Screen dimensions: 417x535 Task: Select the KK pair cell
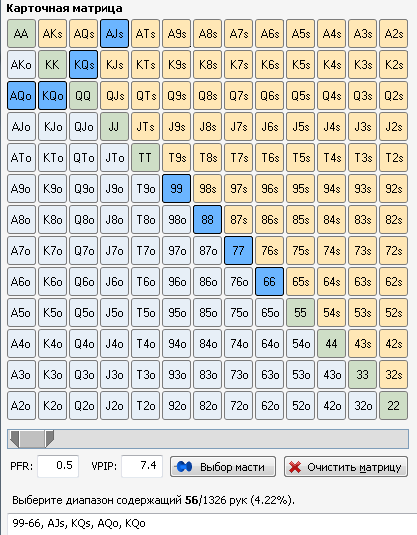pos(52,64)
